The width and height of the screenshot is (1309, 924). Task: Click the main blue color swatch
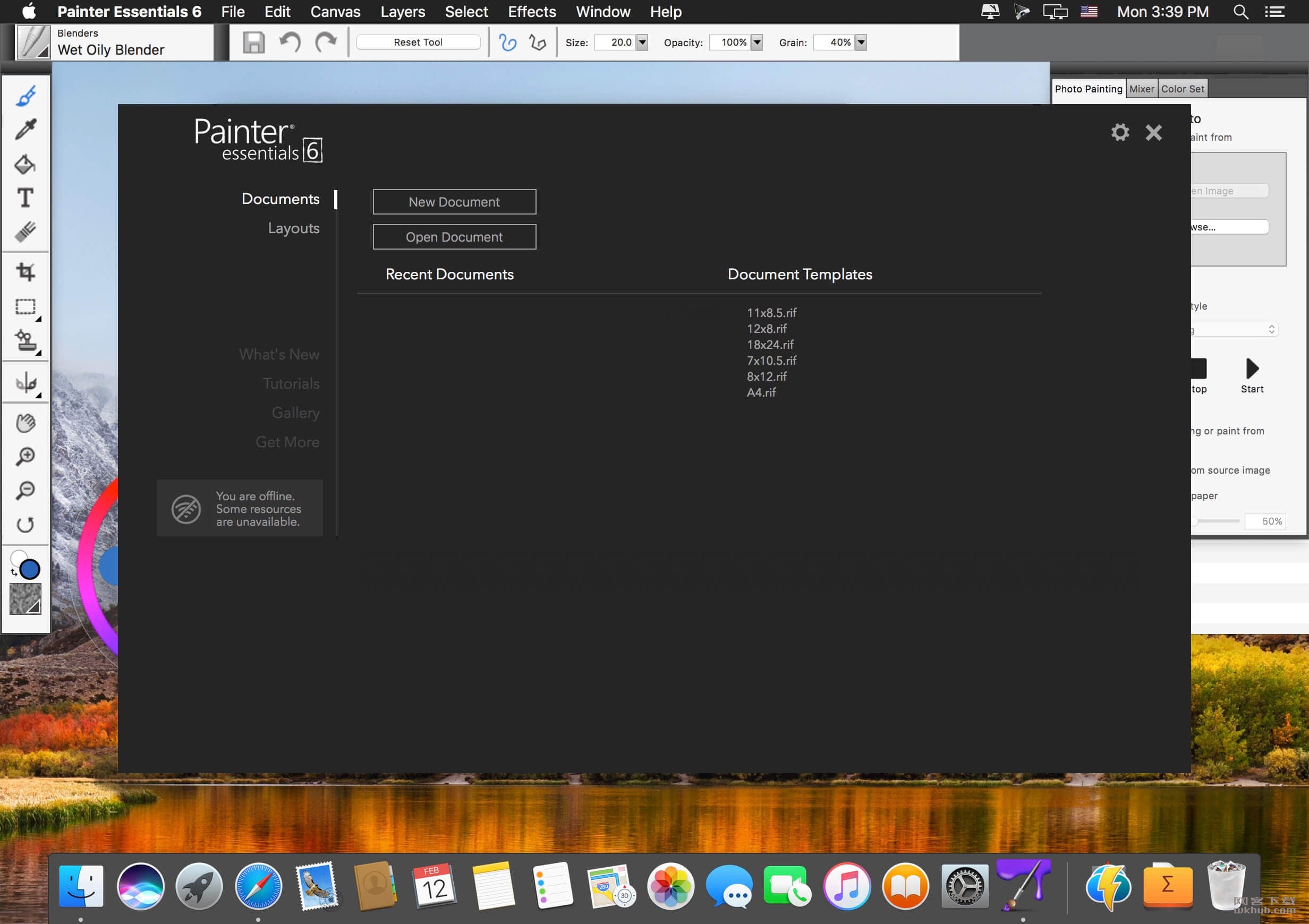30,569
